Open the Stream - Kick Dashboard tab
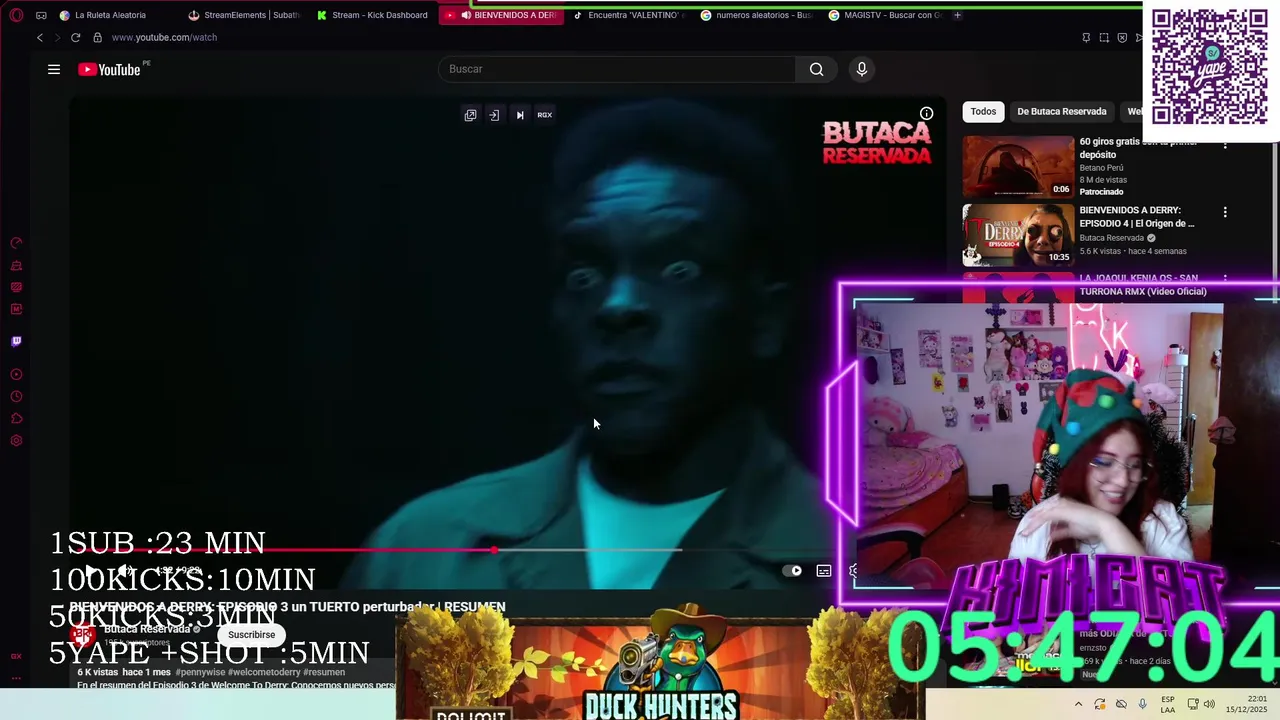The width and height of the screenshot is (1280, 720). 372,15
